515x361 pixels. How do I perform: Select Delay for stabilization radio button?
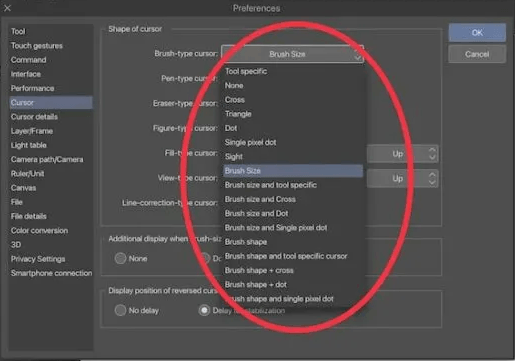(204, 310)
